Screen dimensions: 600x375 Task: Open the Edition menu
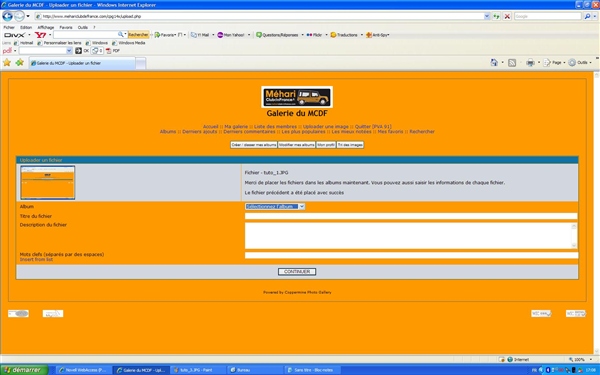coord(26,27)
